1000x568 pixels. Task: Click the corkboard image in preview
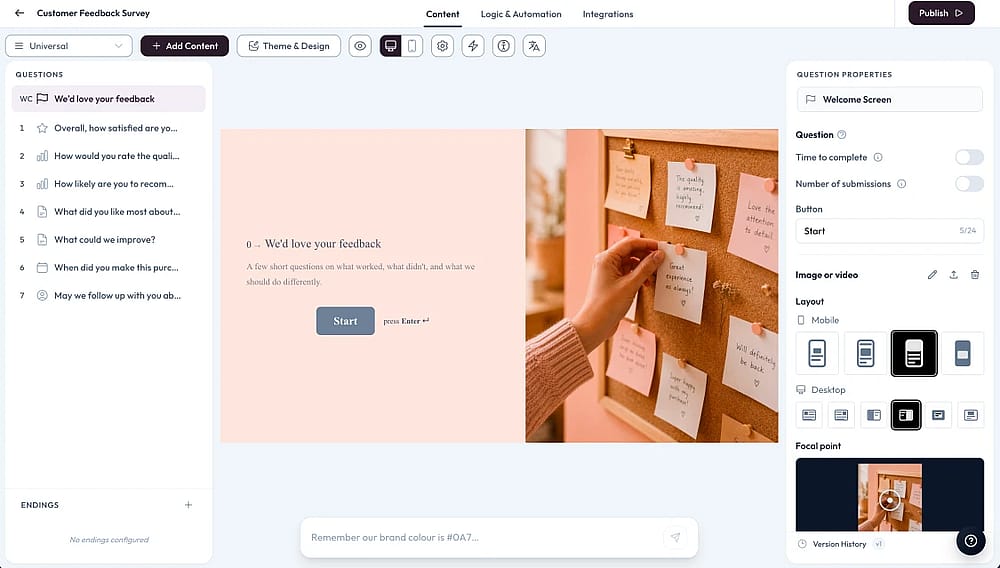point(651,286)
